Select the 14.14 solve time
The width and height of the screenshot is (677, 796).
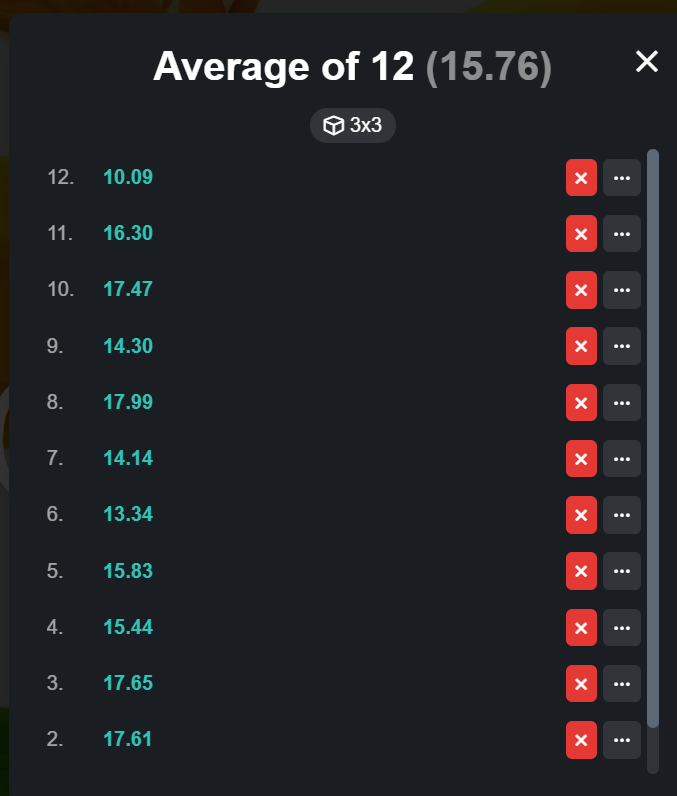[128, 458]
